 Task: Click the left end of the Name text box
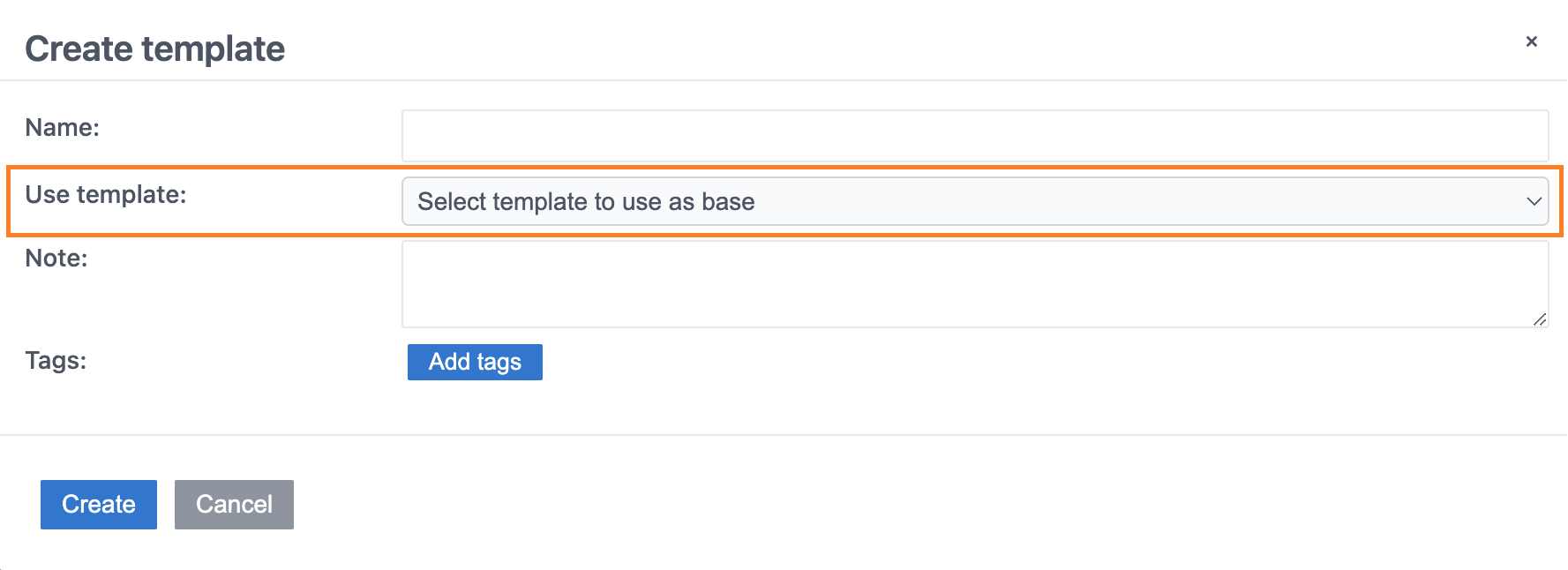coord(424,136)
